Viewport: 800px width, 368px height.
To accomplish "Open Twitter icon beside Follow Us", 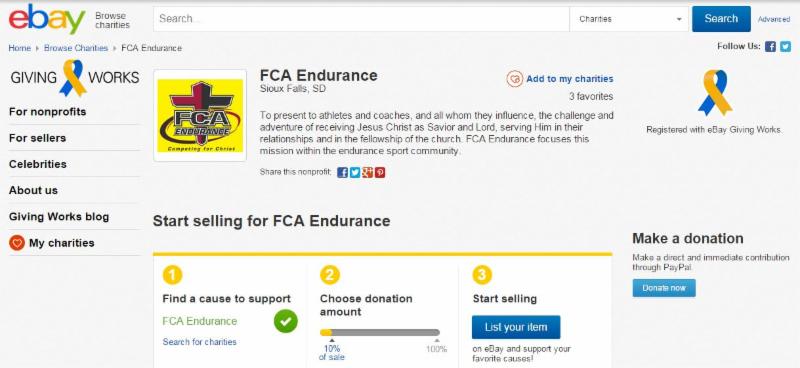I will (785, 47).
